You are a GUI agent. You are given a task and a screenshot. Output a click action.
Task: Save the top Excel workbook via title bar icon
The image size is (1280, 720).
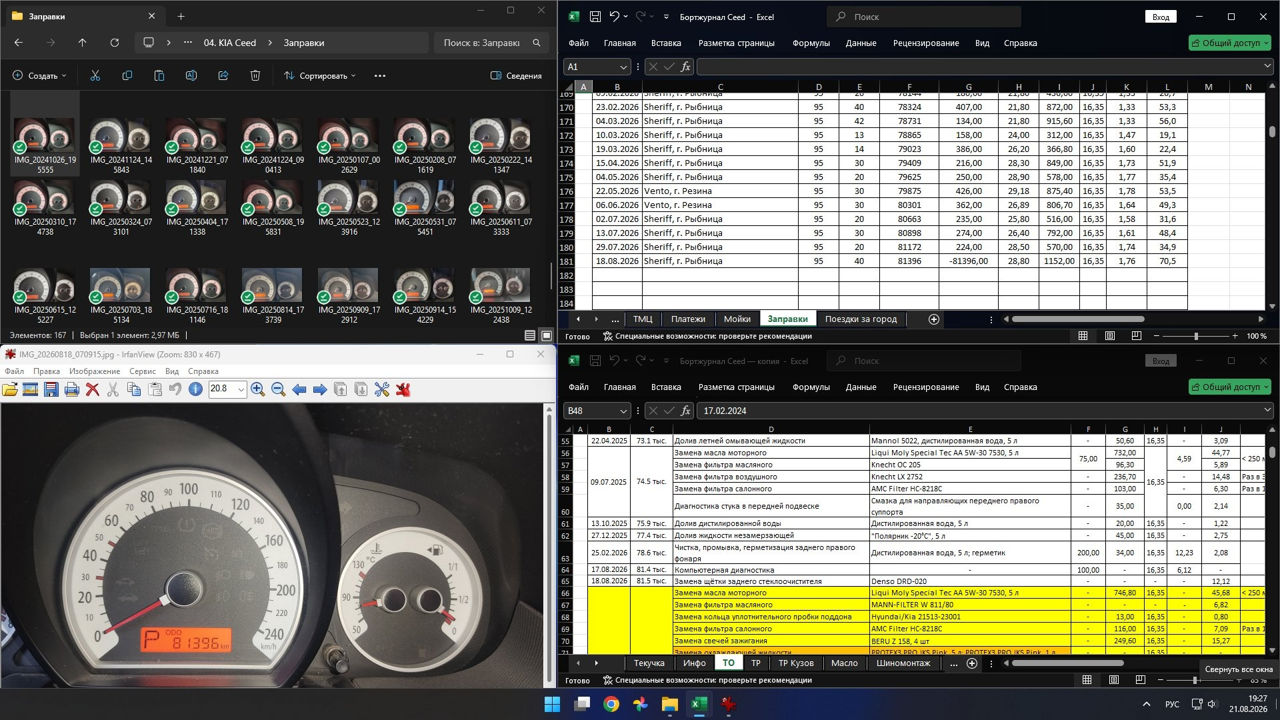(595, 17)
